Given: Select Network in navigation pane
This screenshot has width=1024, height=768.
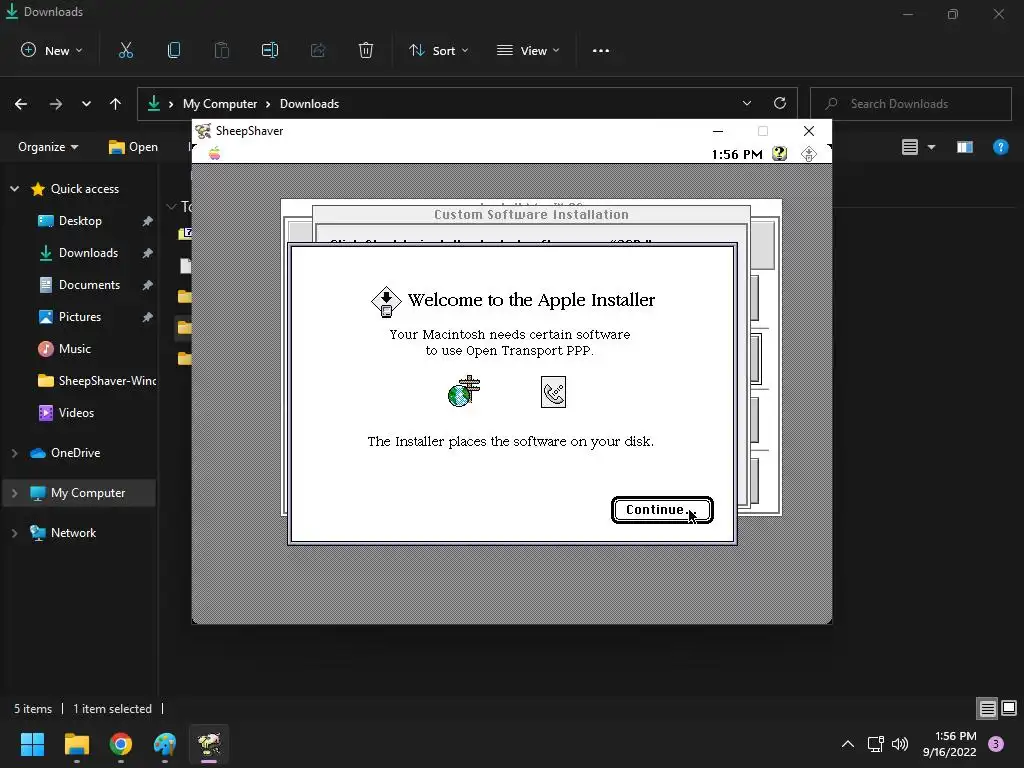Looking at the screenshot, I should click(73, 533).
